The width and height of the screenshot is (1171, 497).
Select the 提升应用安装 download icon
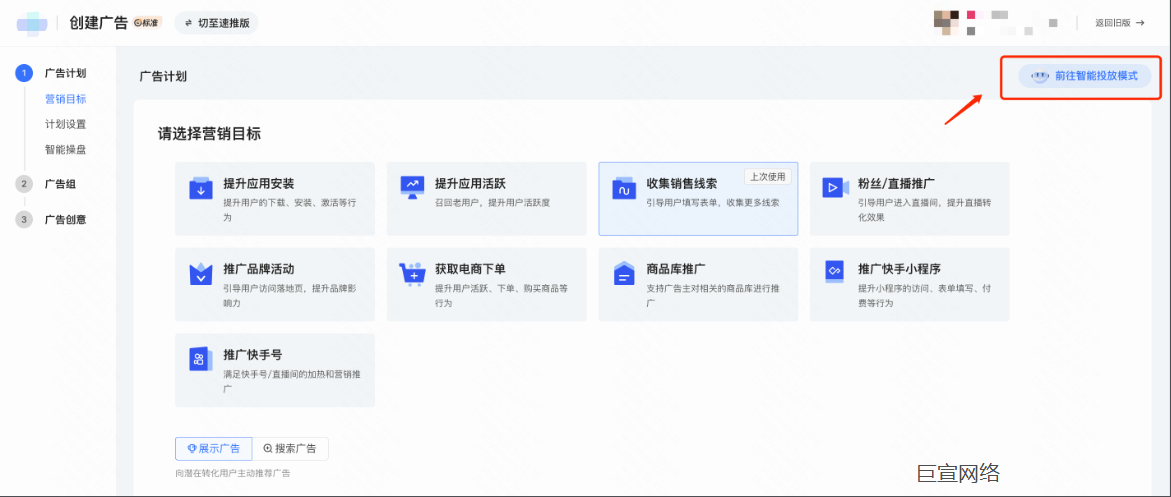point(200,188)
